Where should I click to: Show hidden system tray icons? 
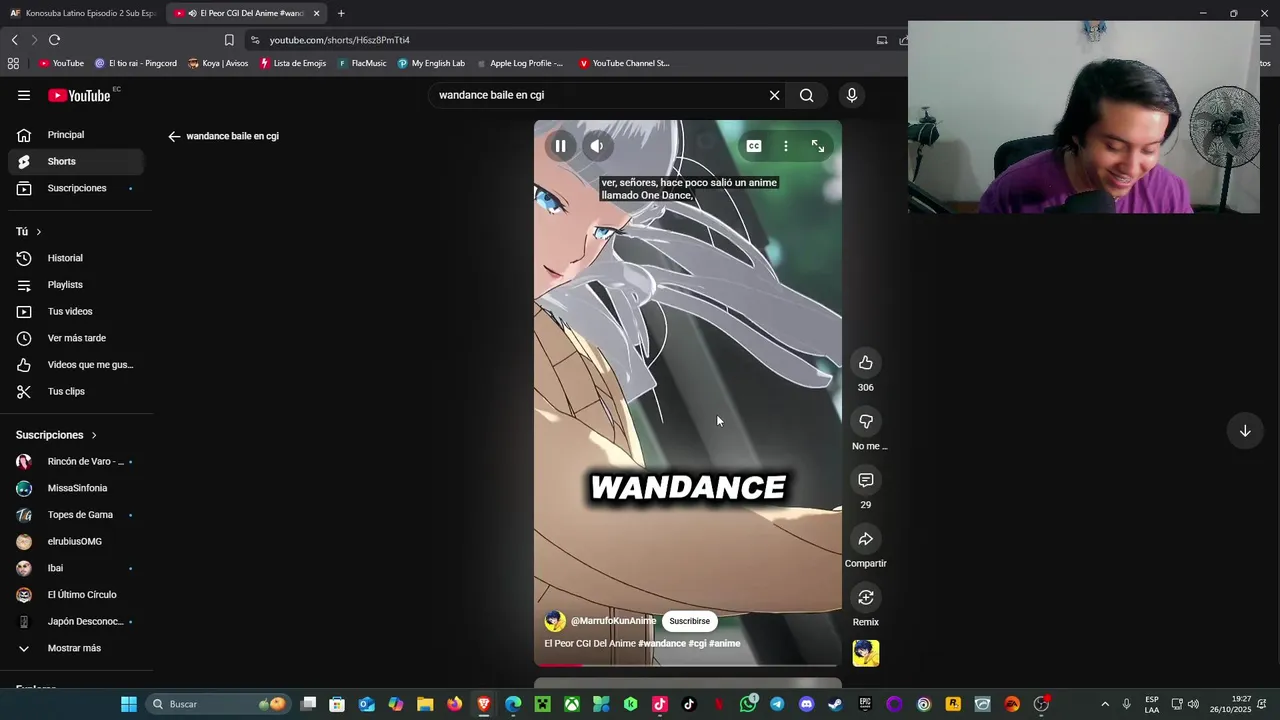coord(1105,704)
